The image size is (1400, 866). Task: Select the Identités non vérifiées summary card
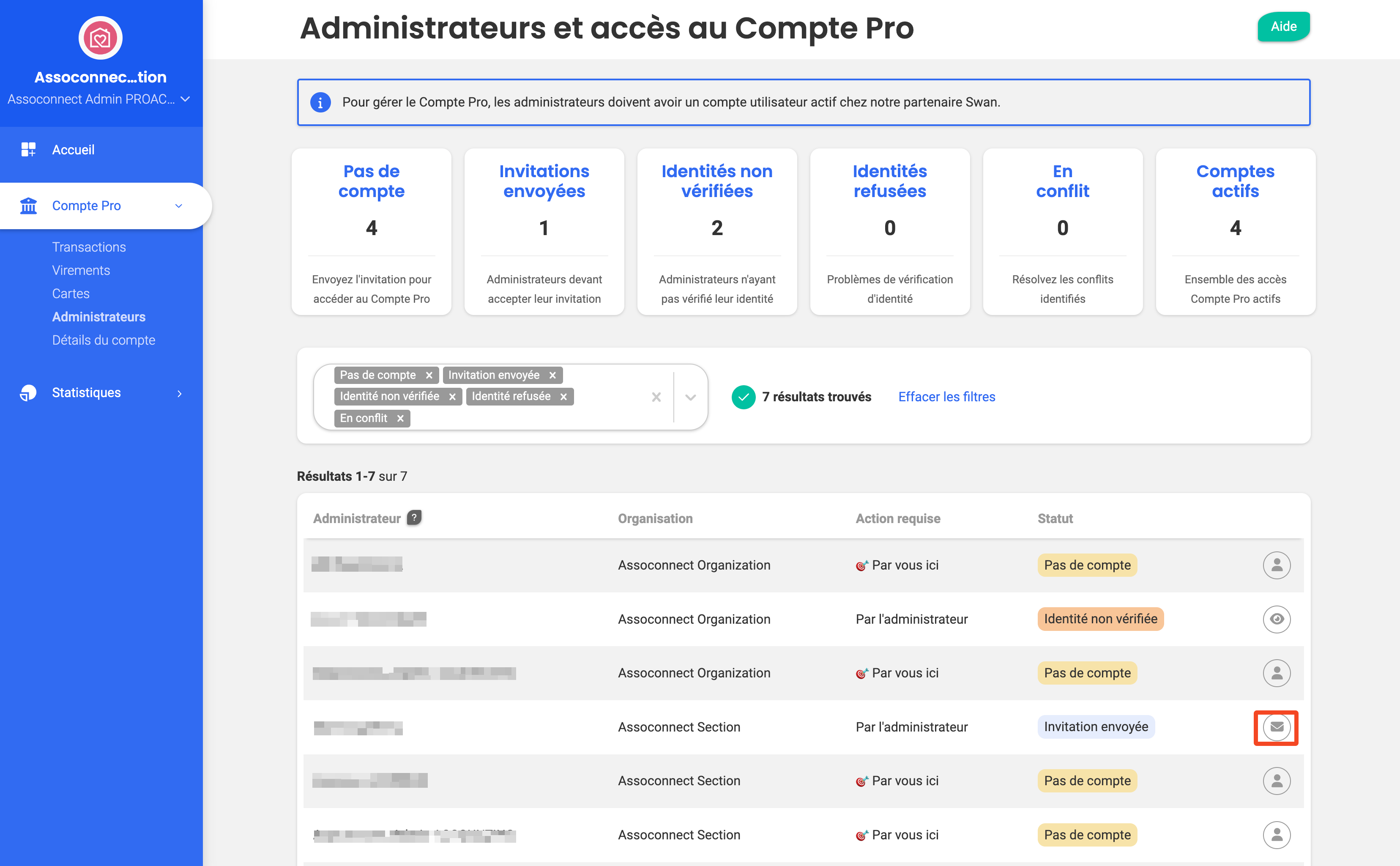pos(717,231)
